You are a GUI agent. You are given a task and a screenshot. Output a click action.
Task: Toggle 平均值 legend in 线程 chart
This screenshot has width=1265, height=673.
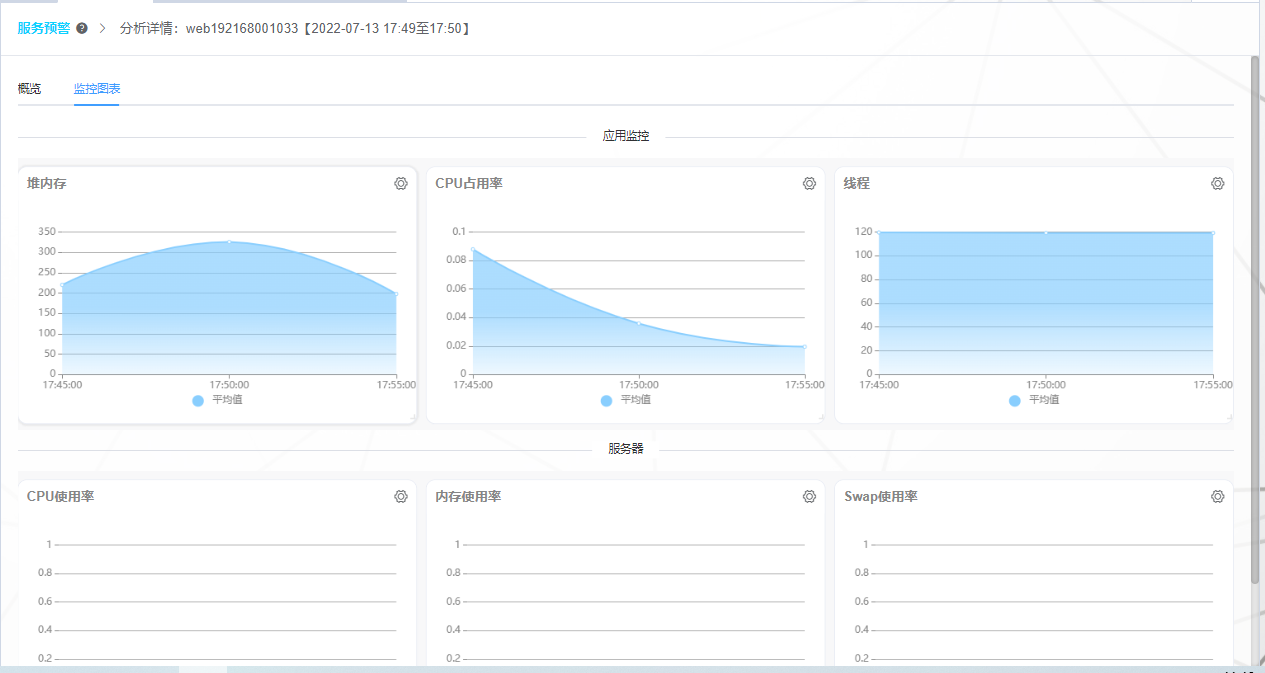[1034, 400]
